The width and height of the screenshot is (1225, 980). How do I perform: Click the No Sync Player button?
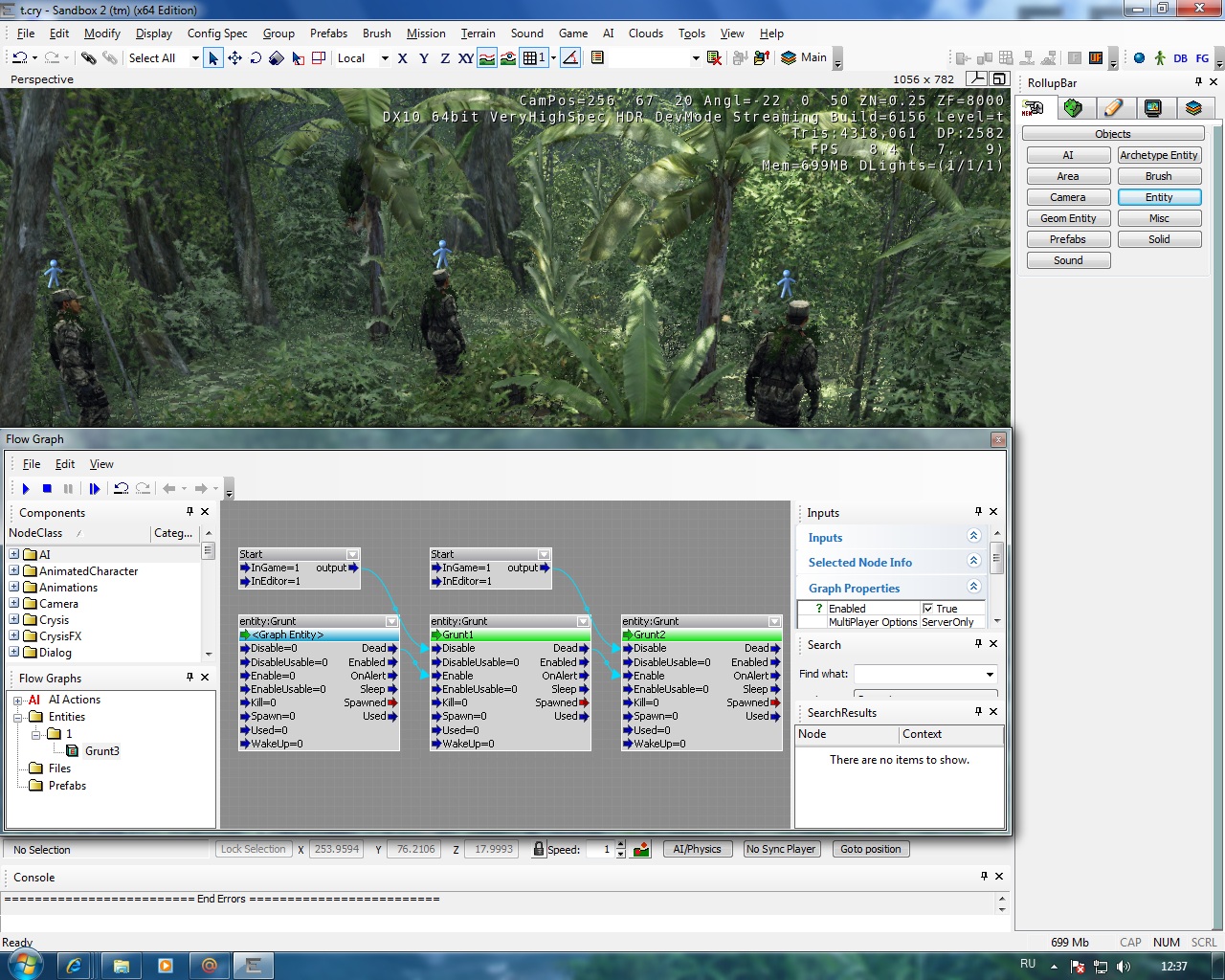coord(781,849)
